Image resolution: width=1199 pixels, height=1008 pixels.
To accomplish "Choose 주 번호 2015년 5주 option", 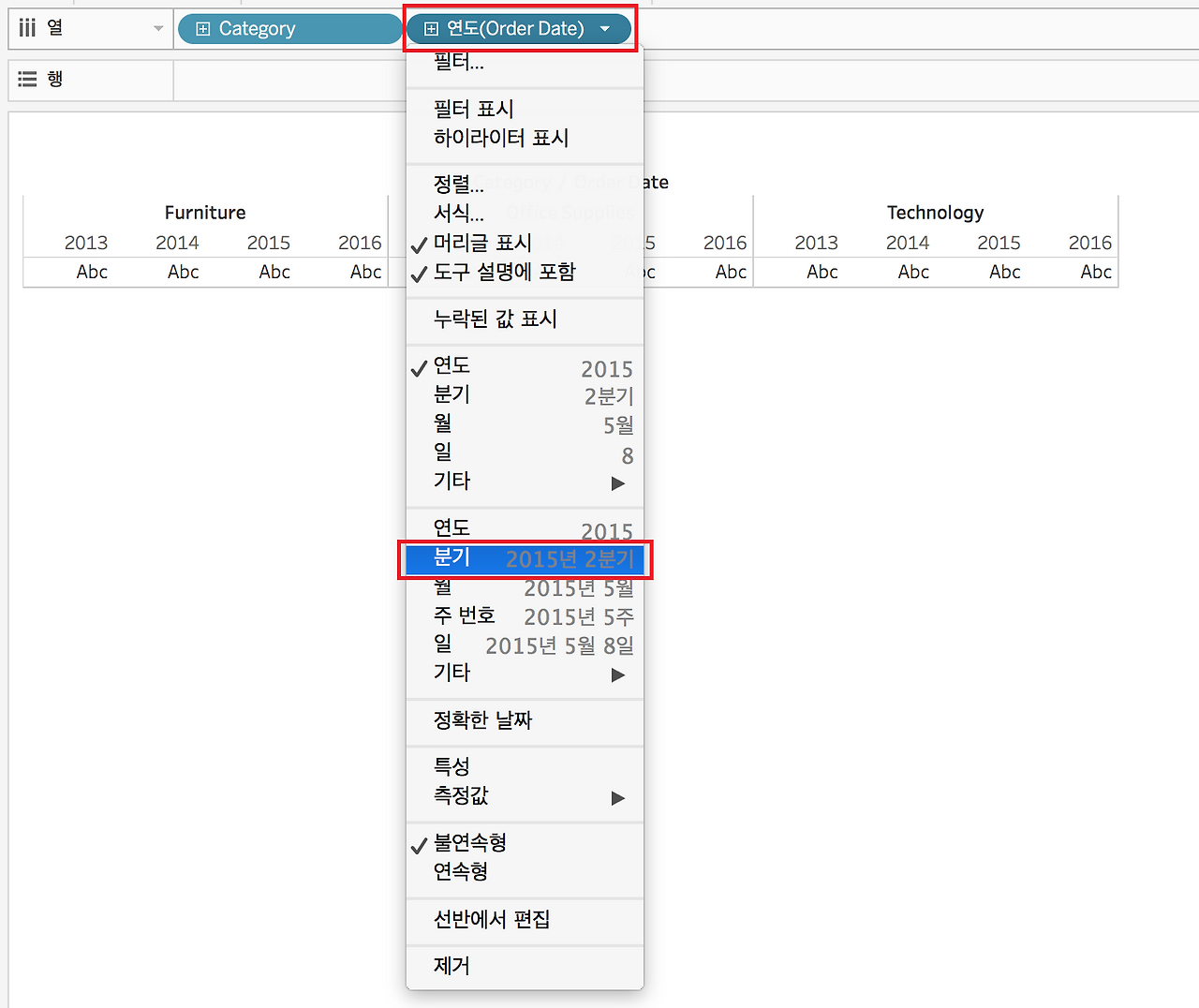I will tap(525, 616).
